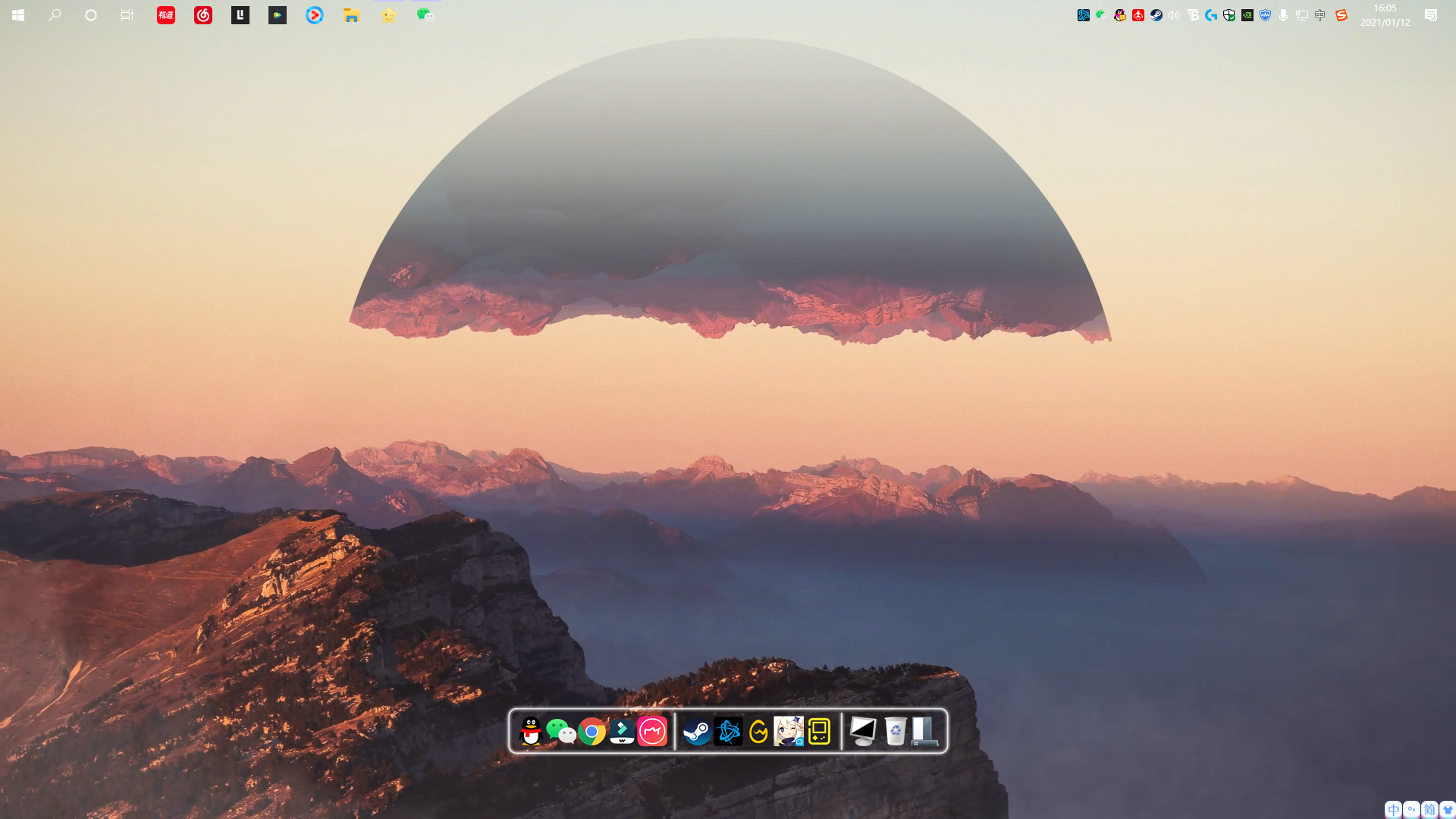This screenshot has height=819, width=1456.
Task: Open QQ penguin icon in dock
Action: coord(531,732)
